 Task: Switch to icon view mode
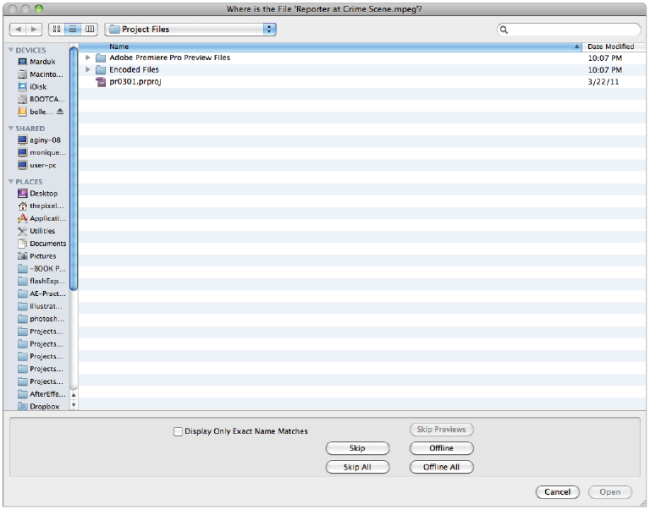[56, 30]
